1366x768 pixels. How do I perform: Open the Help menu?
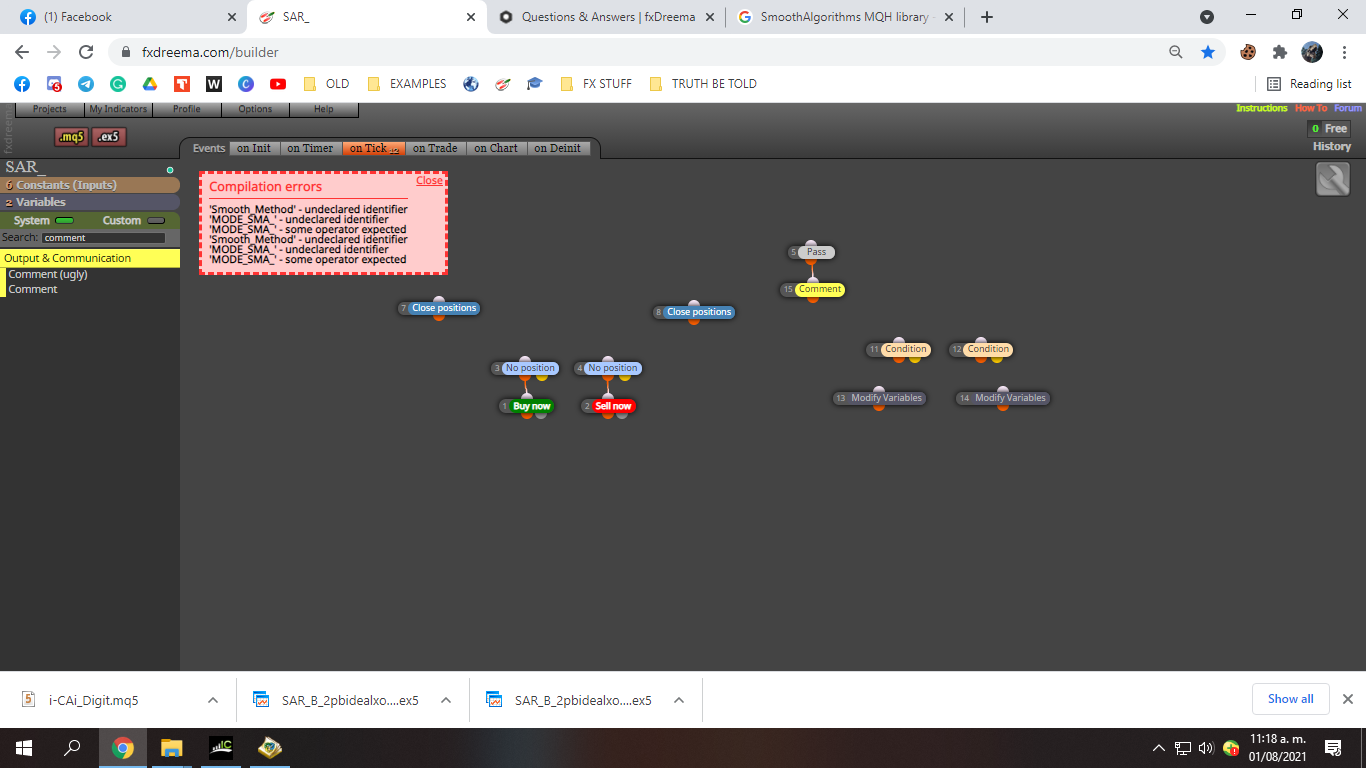[324, 109]
